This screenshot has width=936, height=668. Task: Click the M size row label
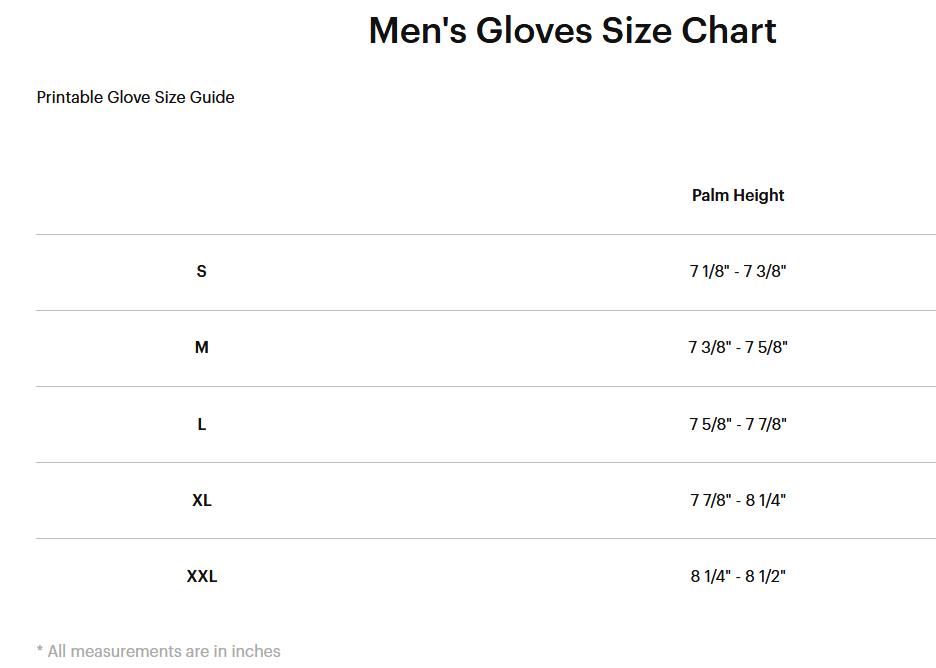tap(202, 347)
